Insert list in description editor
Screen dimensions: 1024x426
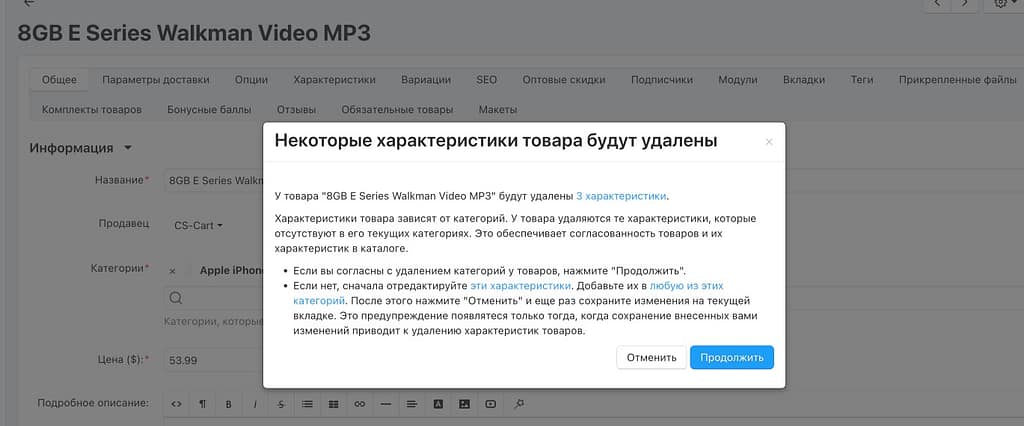tap(307, 404)
